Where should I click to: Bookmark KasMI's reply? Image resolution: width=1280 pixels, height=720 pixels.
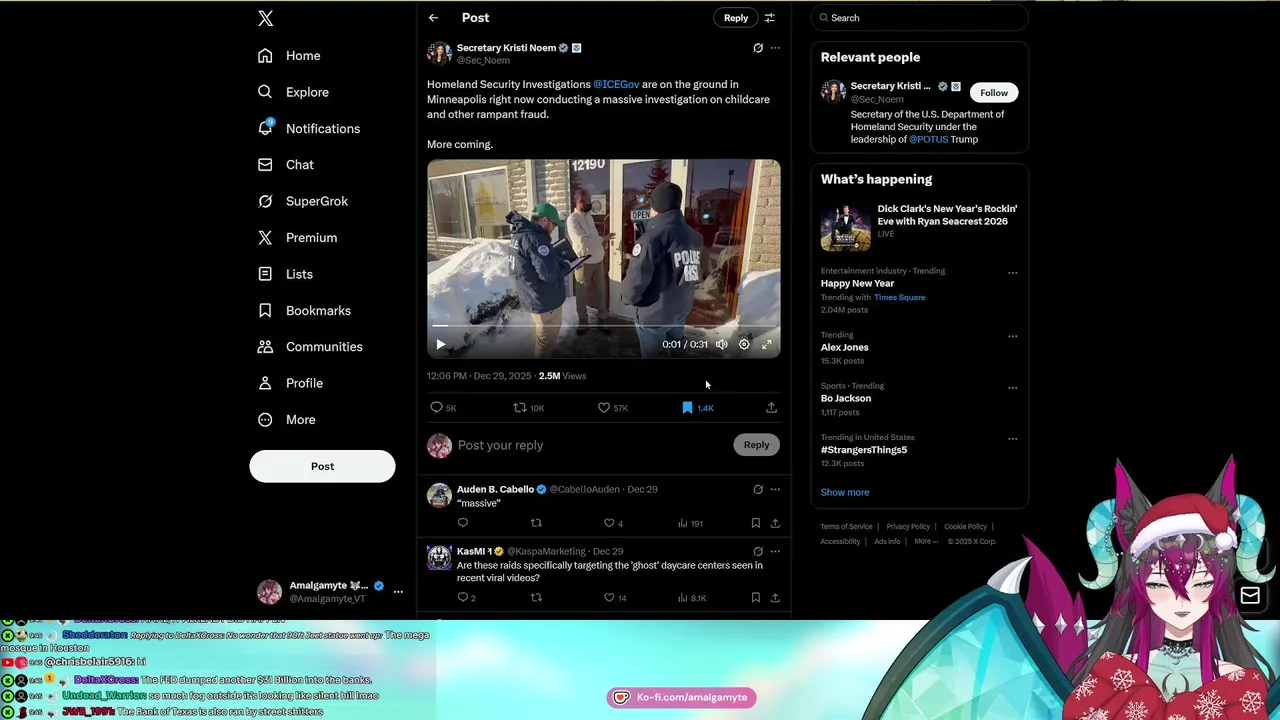(756, 598)
